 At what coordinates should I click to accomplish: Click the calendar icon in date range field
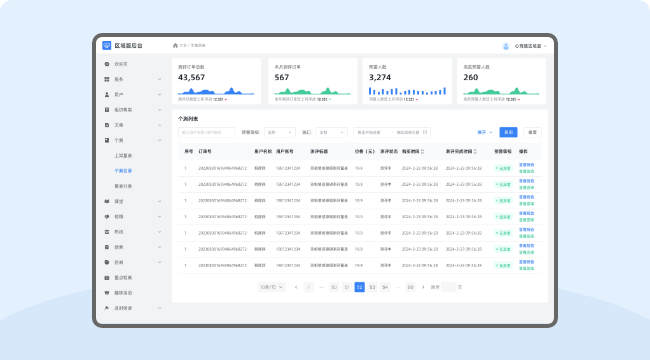point(425,132)
